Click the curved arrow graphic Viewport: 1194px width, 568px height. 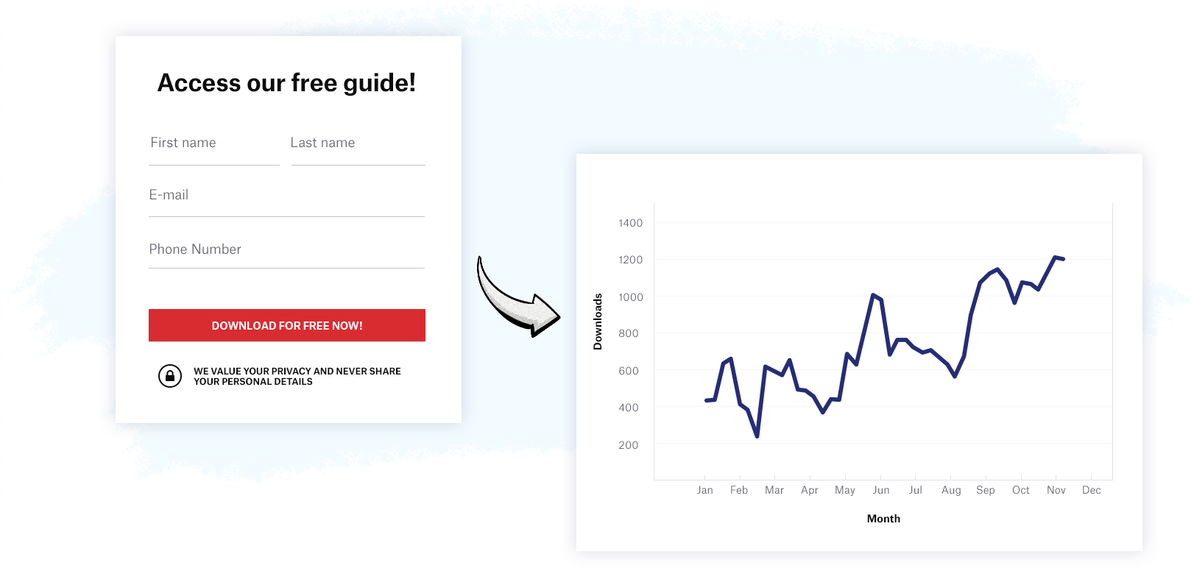[x=516, y=298]
